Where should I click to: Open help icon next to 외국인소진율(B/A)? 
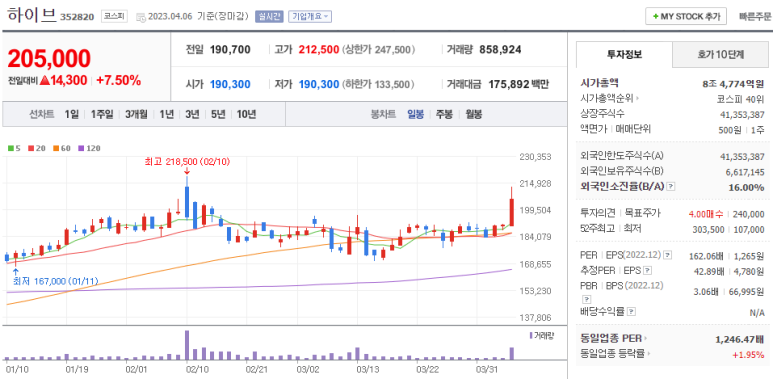click(x=671, y=187)
